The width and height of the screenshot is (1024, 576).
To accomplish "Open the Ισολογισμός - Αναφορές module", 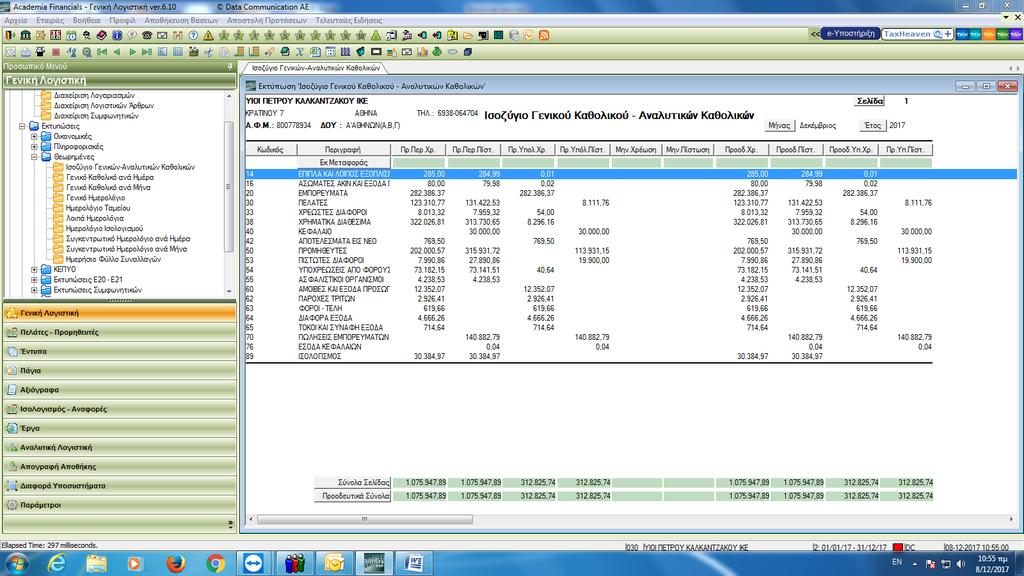I will (x=120, y=409).
